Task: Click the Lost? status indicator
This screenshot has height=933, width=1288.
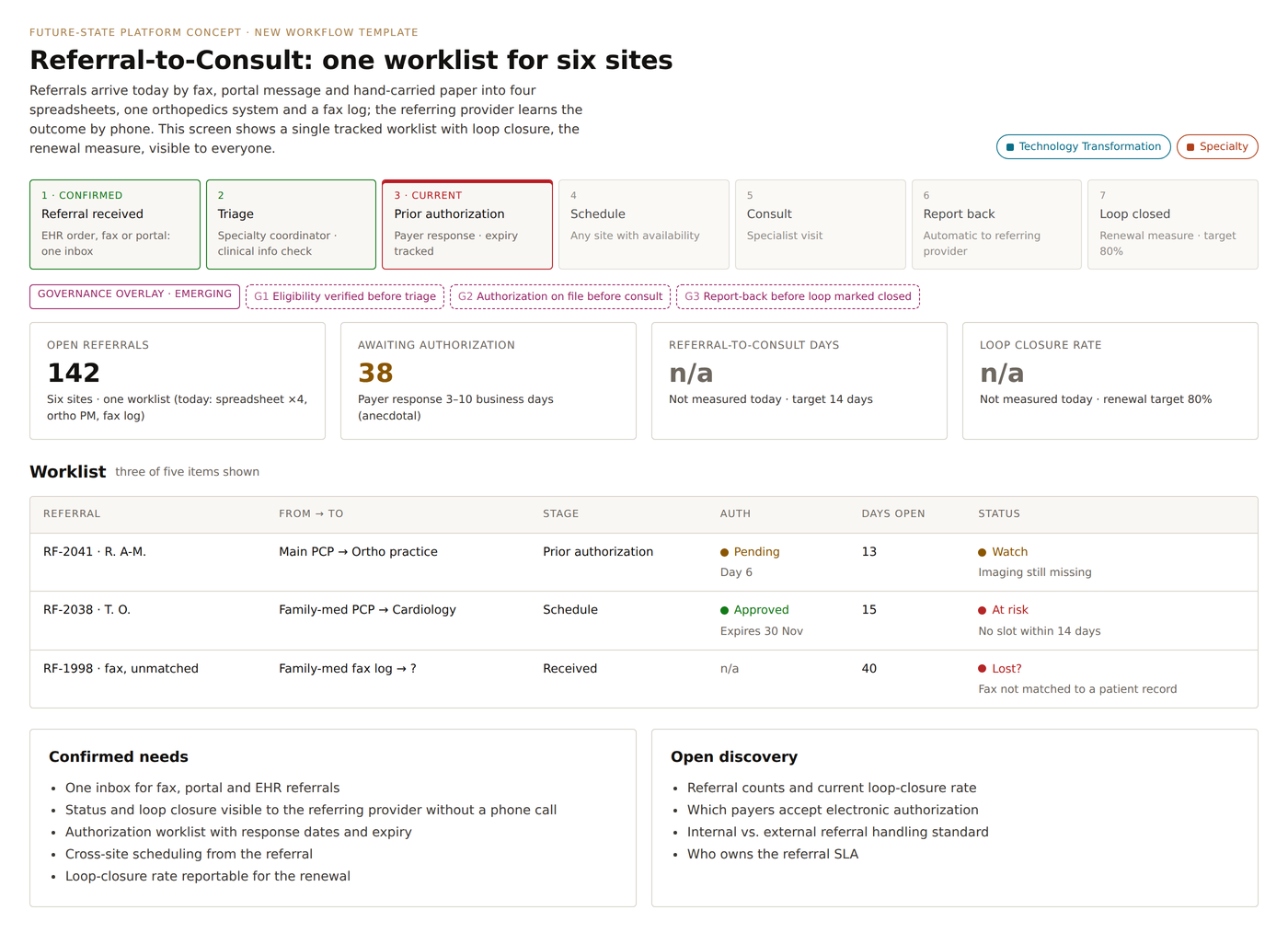Action: tap(1000, 669)
